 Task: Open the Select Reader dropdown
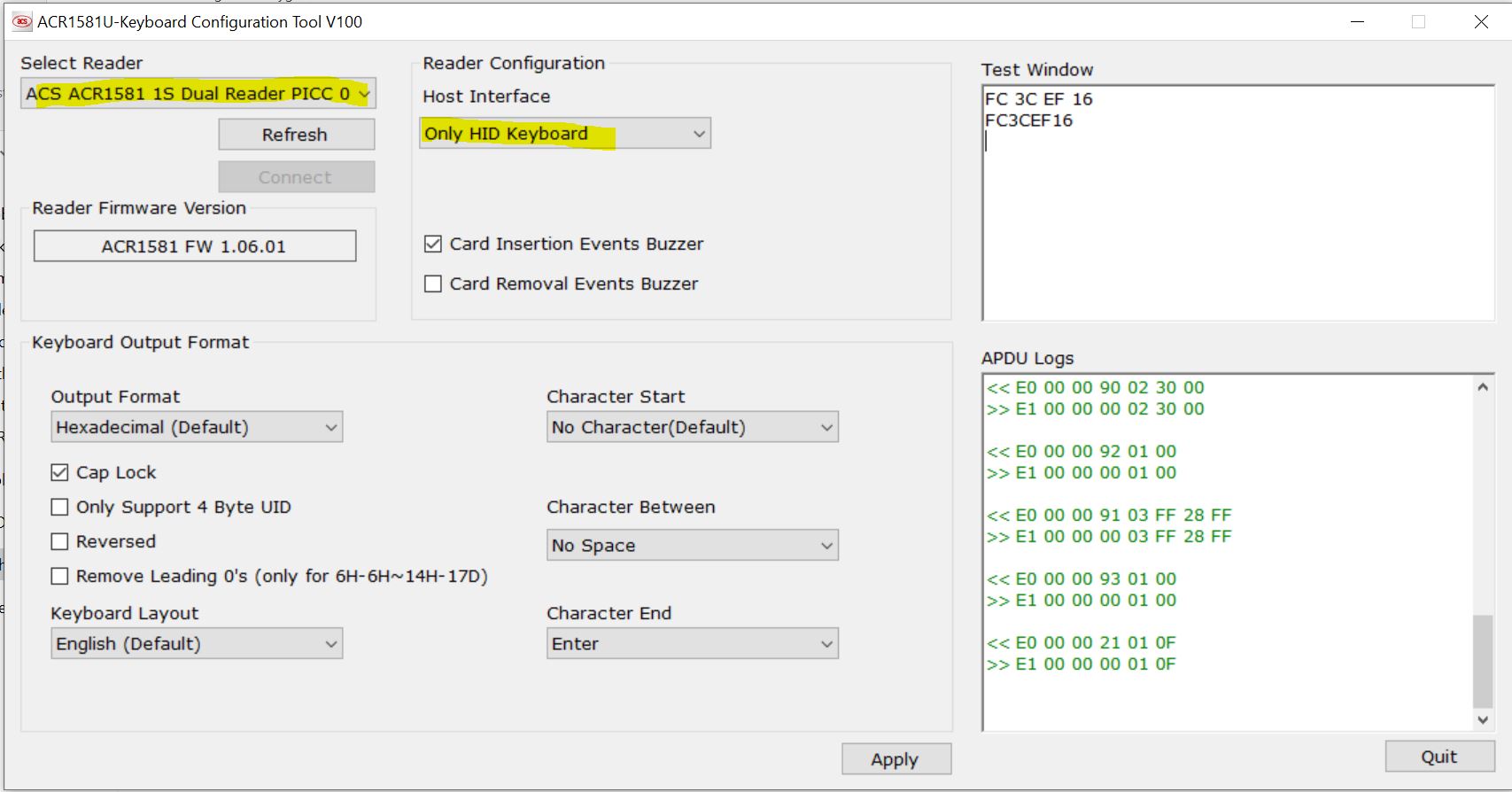(198, 93)
